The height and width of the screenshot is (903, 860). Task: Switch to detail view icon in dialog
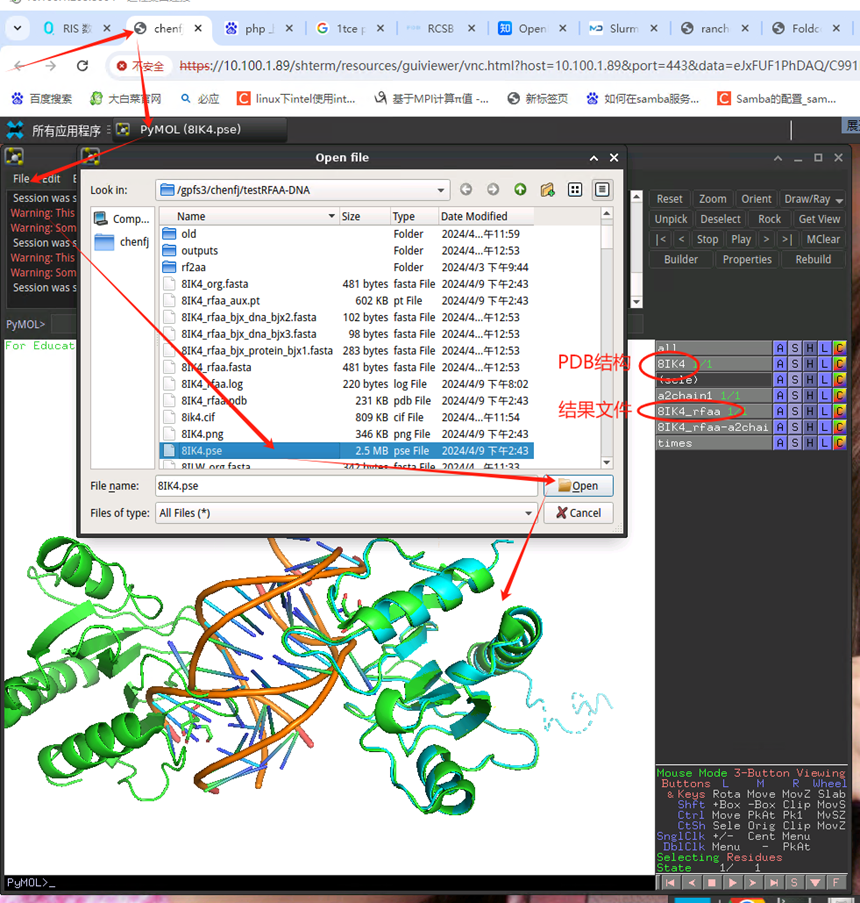pos(602,189)
